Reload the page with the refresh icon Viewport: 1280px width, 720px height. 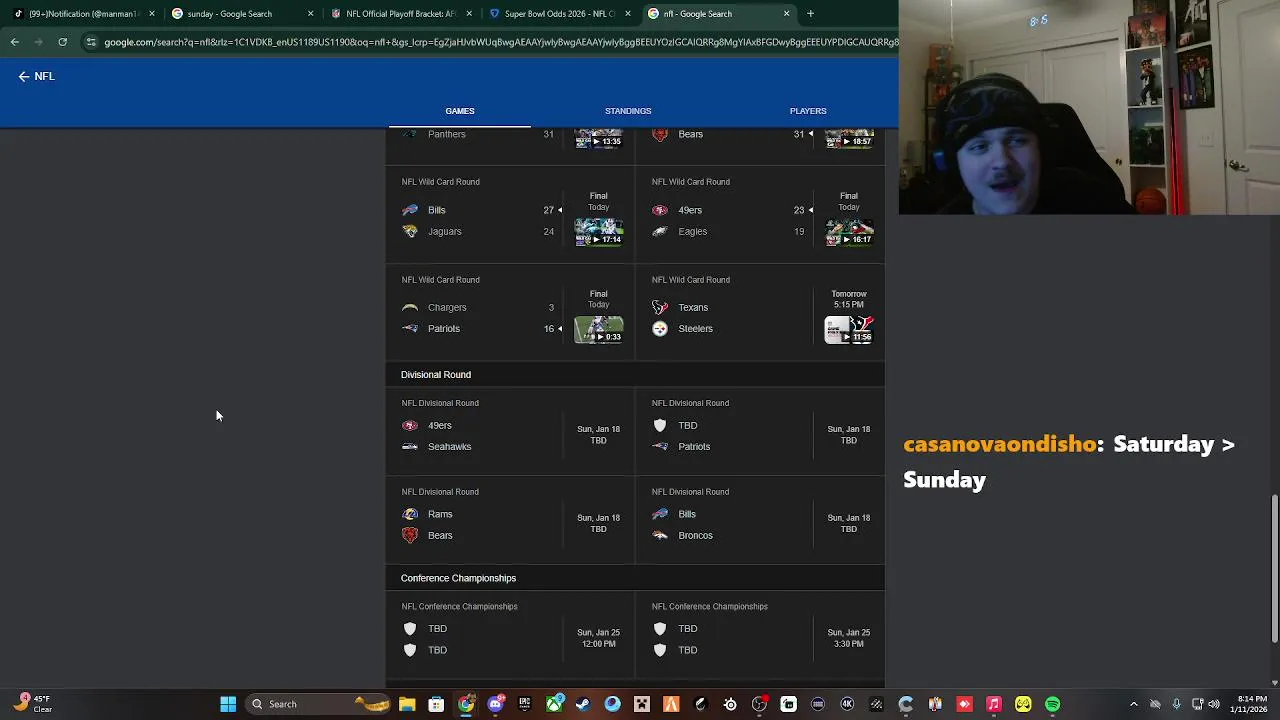tap(62, 42)
